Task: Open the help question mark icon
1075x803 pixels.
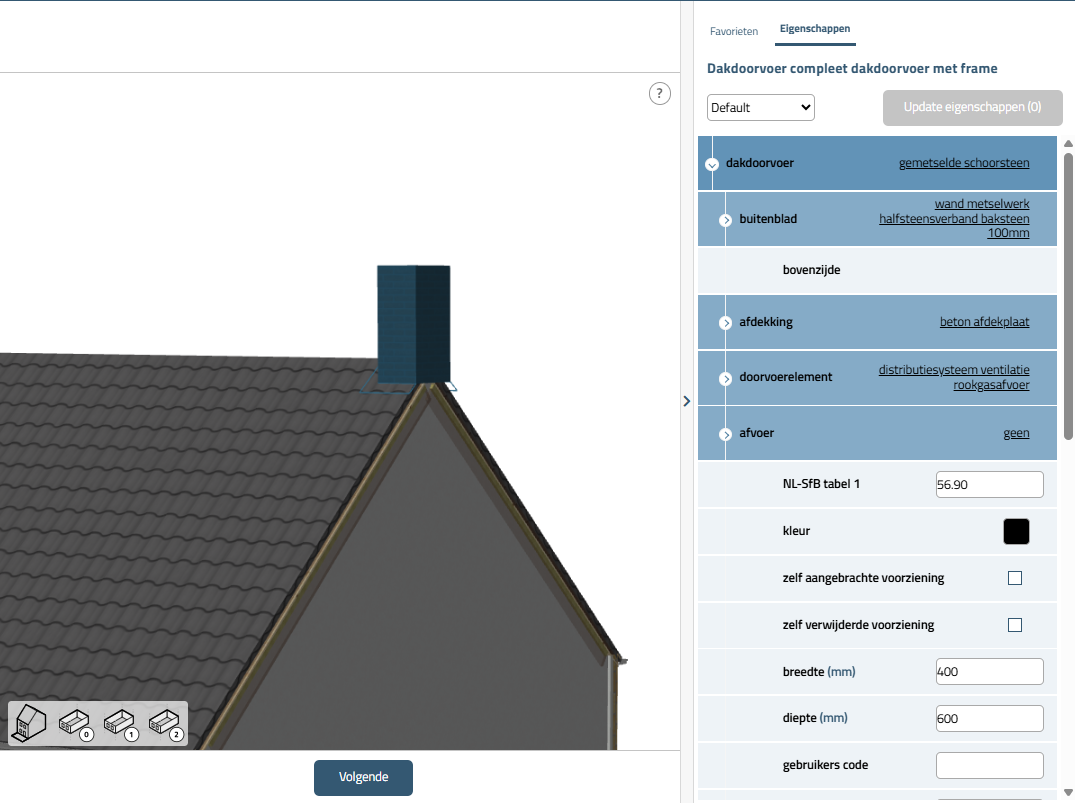Action: click(x=659, y=94)
